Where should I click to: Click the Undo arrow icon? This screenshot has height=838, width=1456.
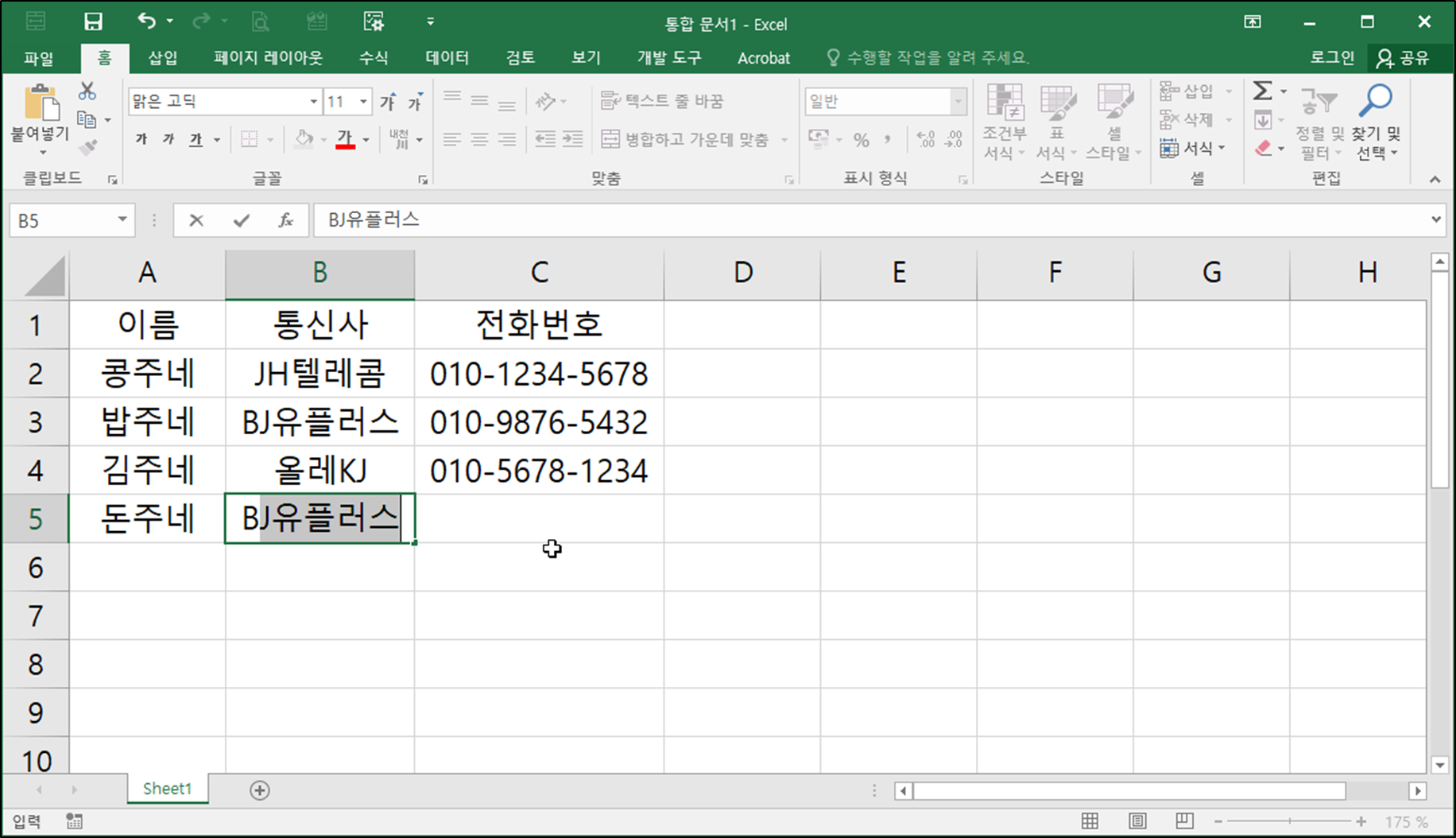146,21
